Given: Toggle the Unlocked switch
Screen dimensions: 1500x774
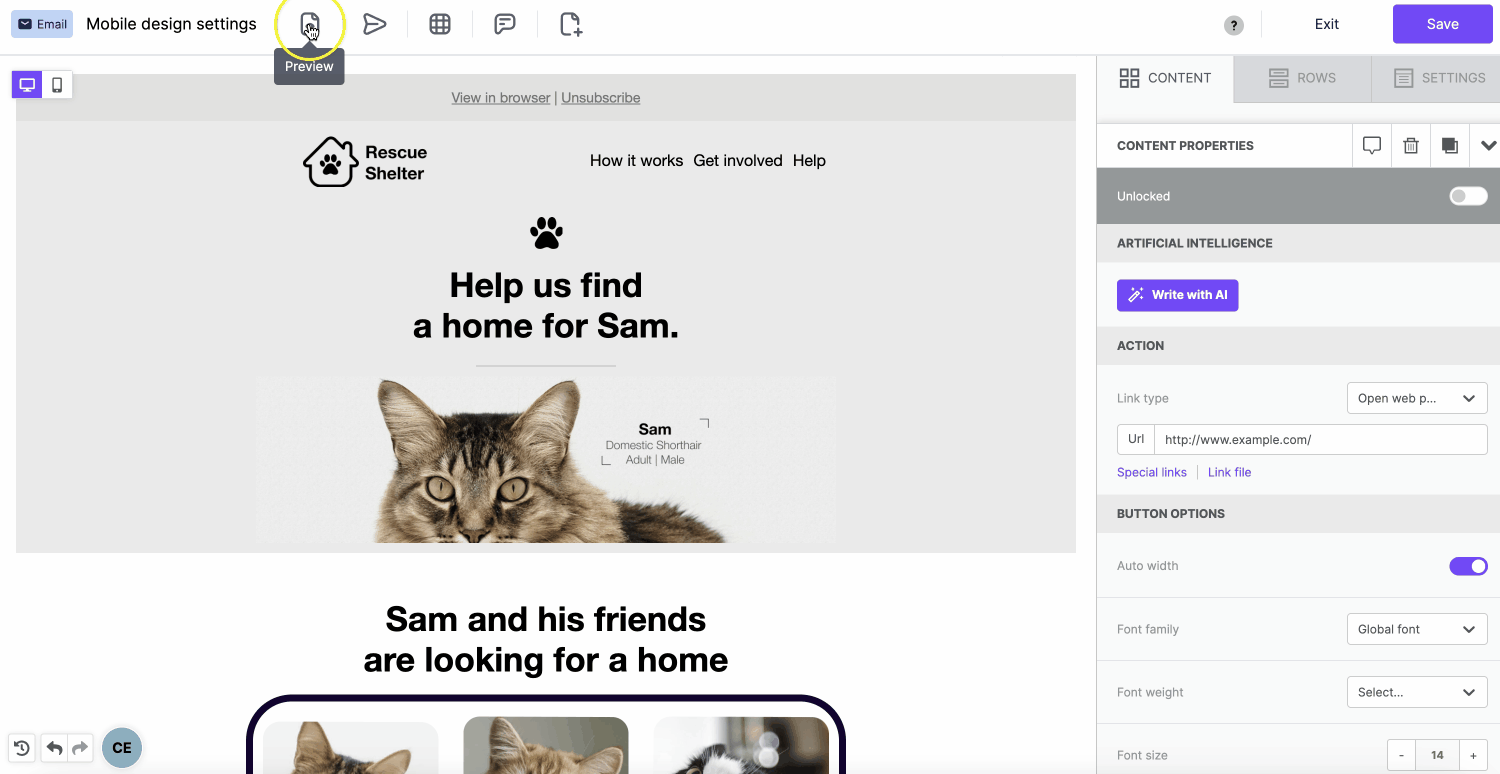Looking at the screenshot, I should [1468, 196].
